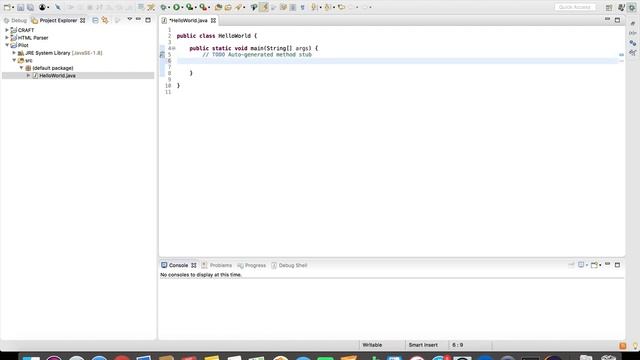
Task: Click the Smart Insert status entry
Action: coord(423,345)
